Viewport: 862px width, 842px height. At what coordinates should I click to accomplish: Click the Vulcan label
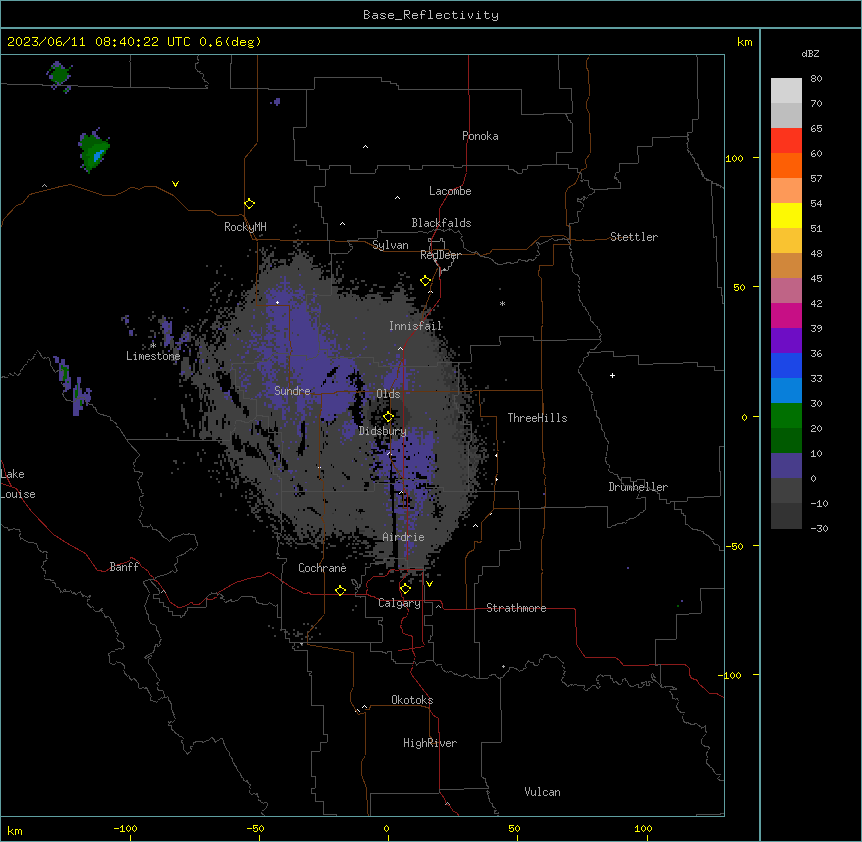543,792
